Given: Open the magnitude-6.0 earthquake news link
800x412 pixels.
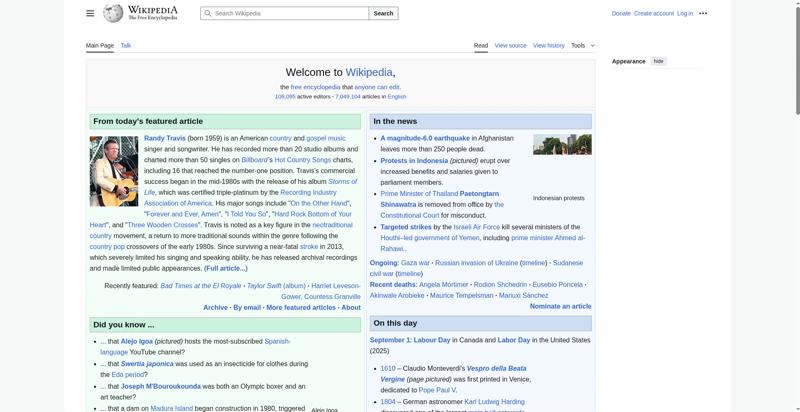Looking at the screenshot, I should point(425,138).
